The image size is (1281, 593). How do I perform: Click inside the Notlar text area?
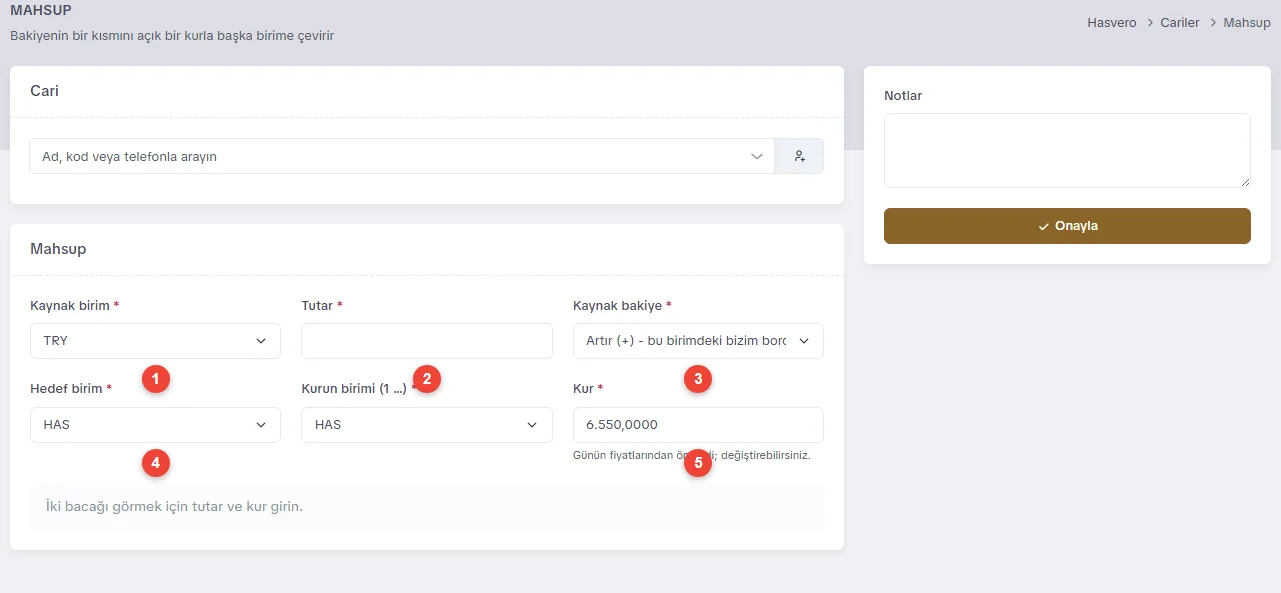pos(1067,150)
